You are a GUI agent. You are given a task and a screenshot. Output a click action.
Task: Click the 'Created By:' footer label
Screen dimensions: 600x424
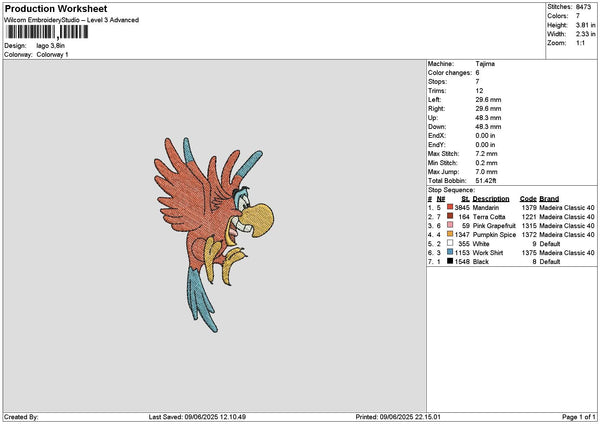coord(21,417)
